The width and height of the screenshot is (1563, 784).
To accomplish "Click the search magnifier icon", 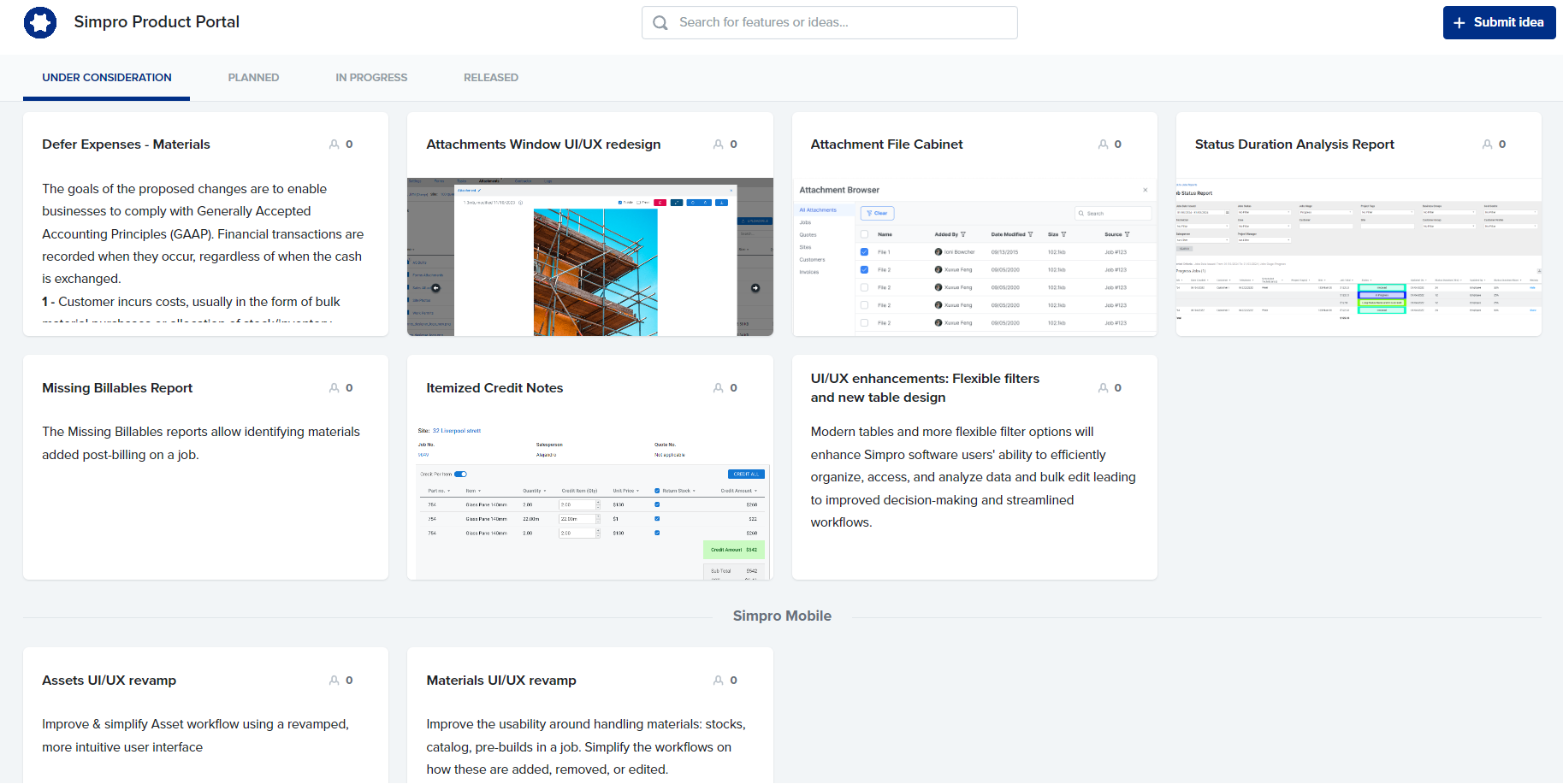I will (660, 23).
